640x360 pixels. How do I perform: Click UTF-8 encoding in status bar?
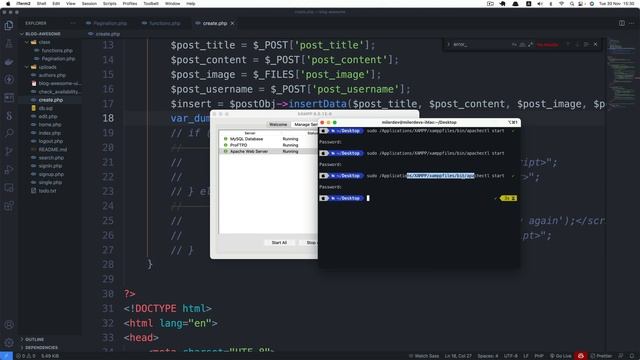[x=511, y=356]
